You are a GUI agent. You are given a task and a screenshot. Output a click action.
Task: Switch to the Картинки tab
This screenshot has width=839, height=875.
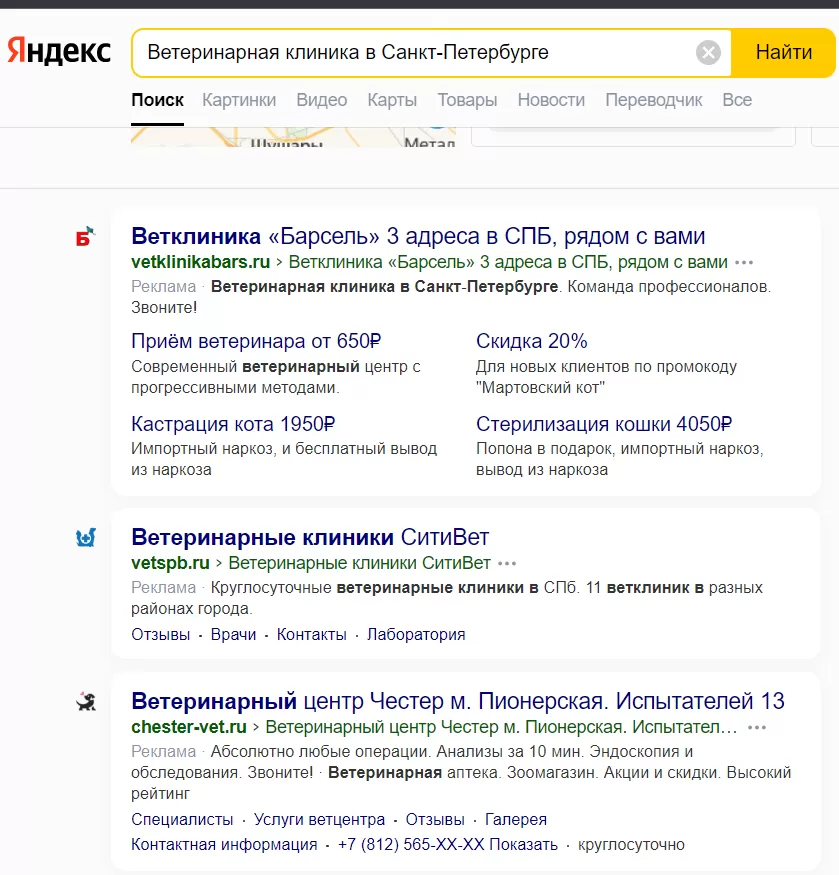[x=239, y=100]
